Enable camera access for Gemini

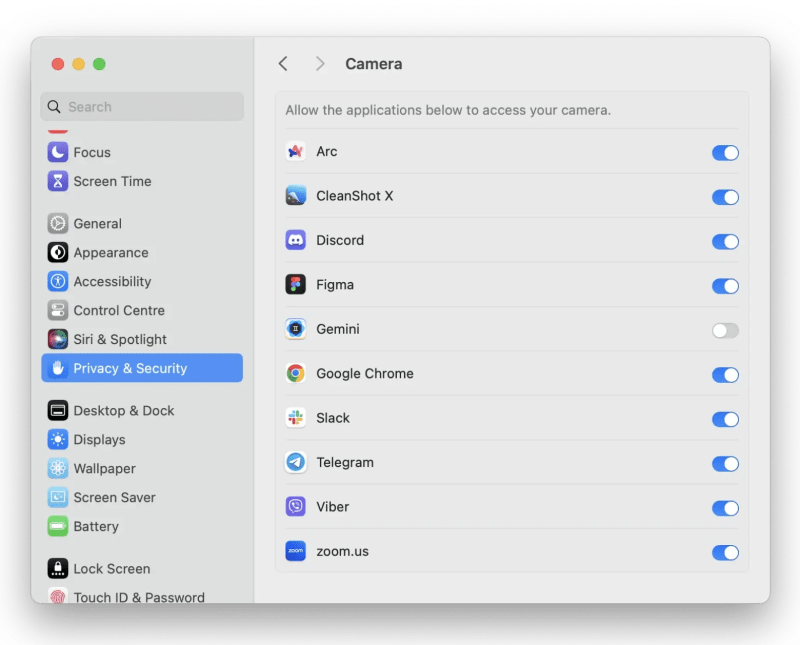pos(725,330)
